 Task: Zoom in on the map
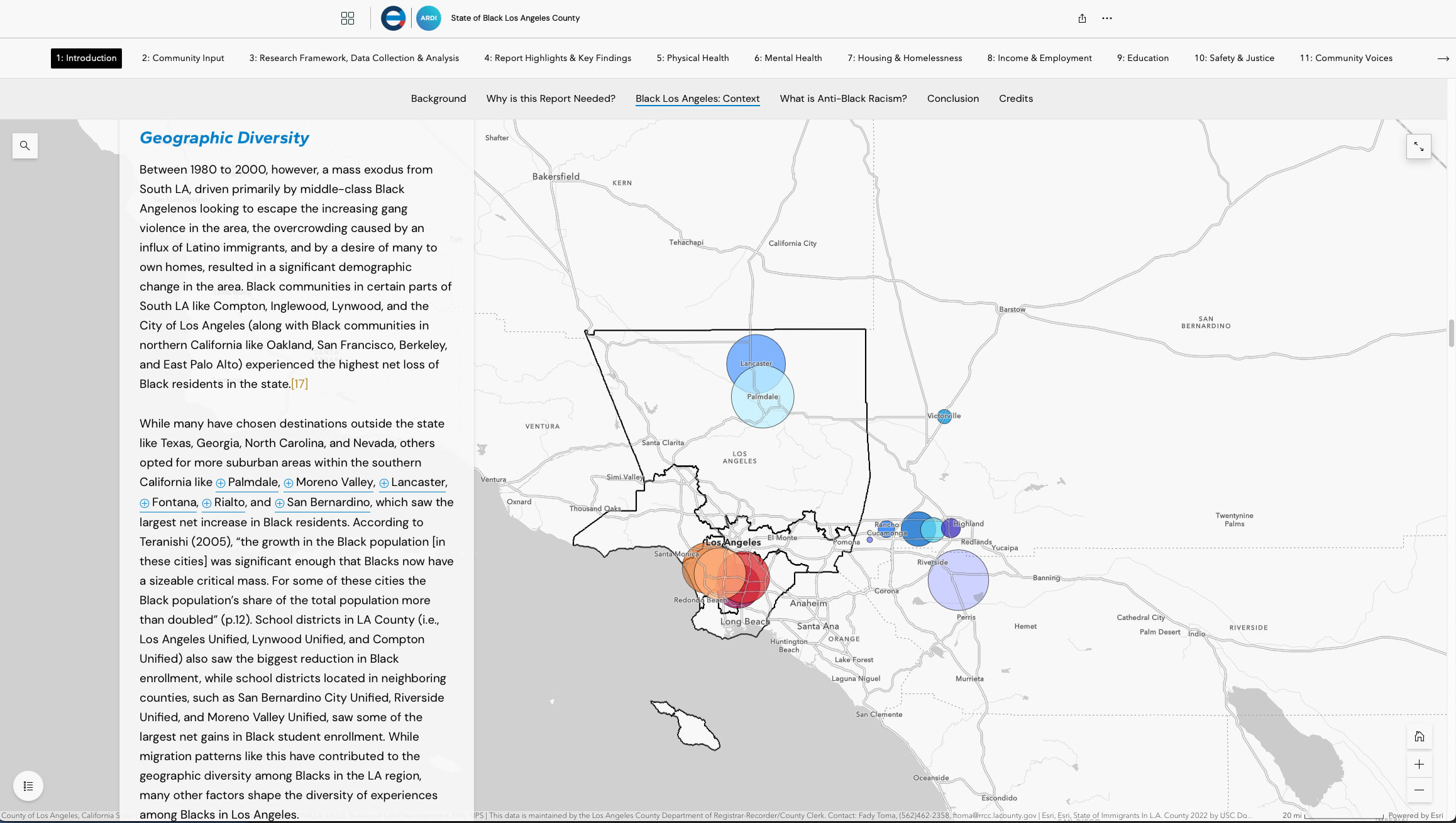tap(1419, 765)
